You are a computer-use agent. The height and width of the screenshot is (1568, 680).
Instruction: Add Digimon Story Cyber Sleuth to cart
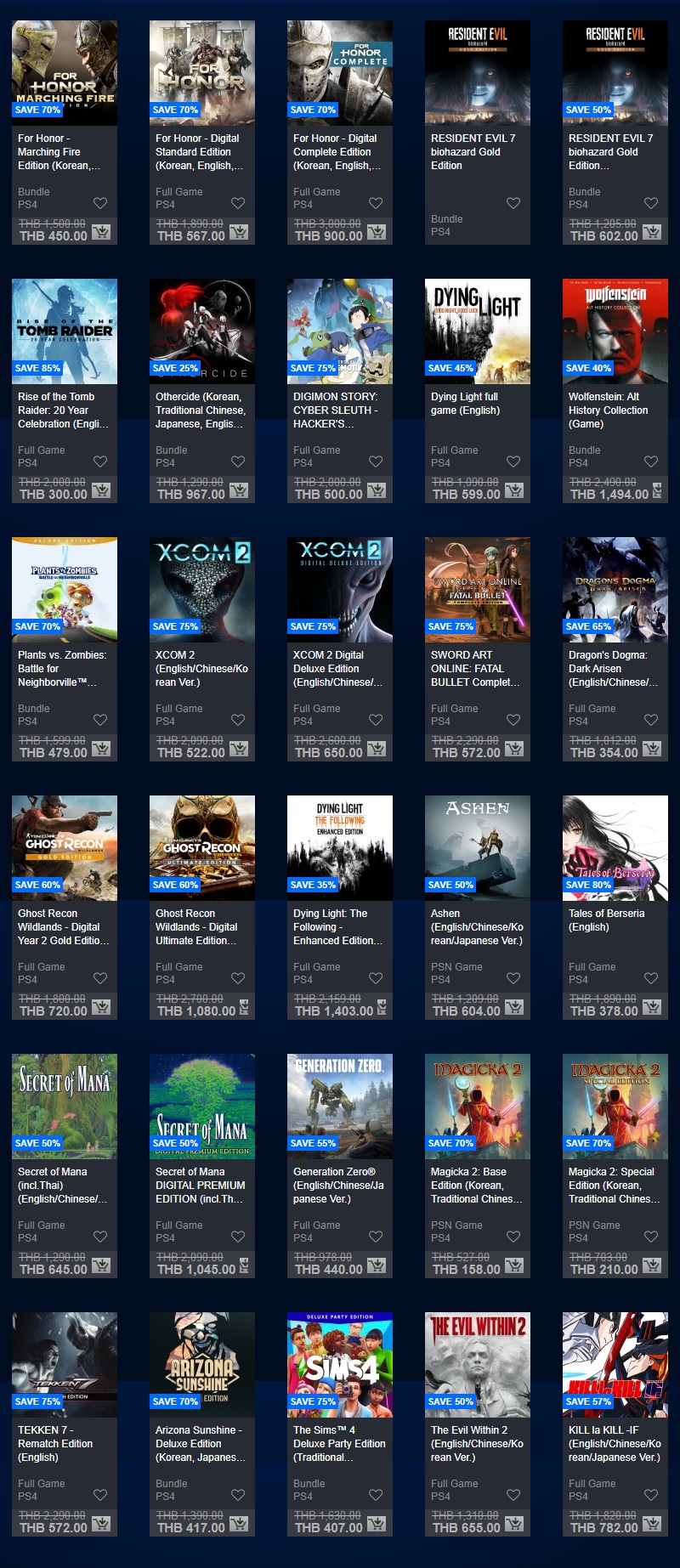click(x=377, y=490)
